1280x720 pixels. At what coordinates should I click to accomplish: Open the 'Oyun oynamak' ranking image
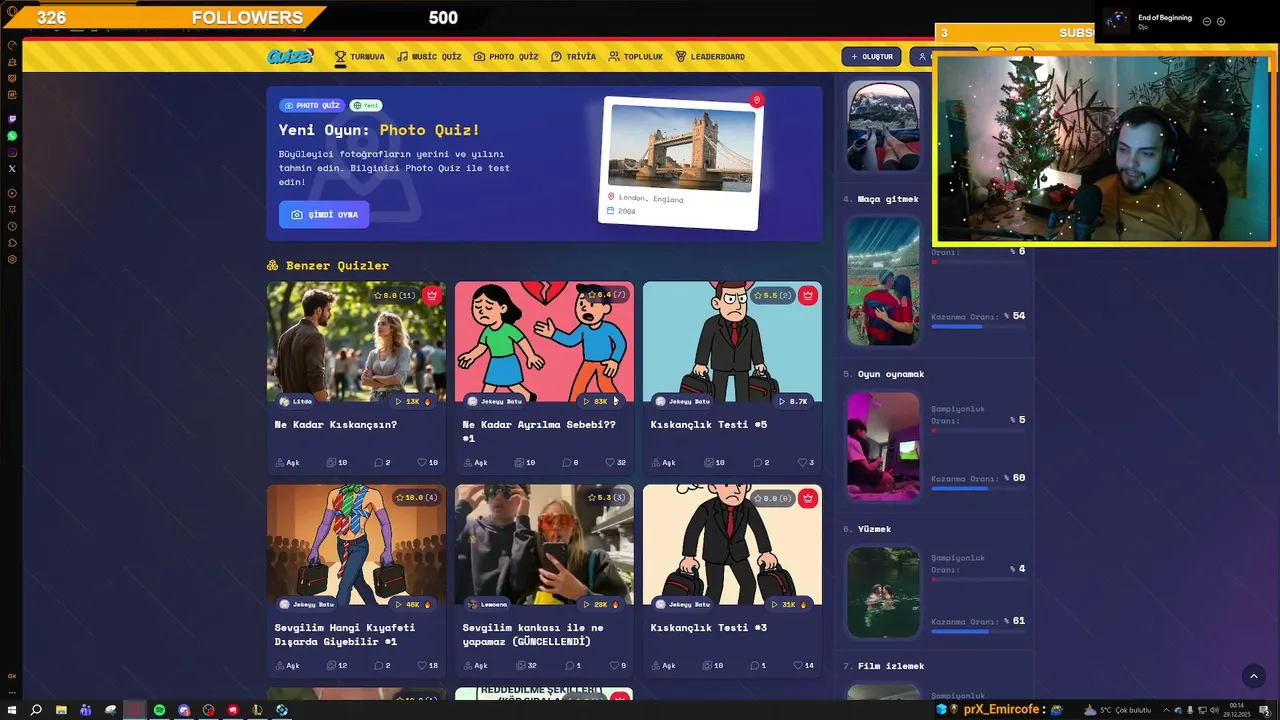pos(883,446)
